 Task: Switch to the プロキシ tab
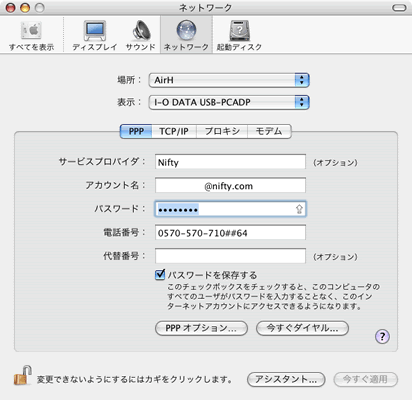[x=222, y=131]
